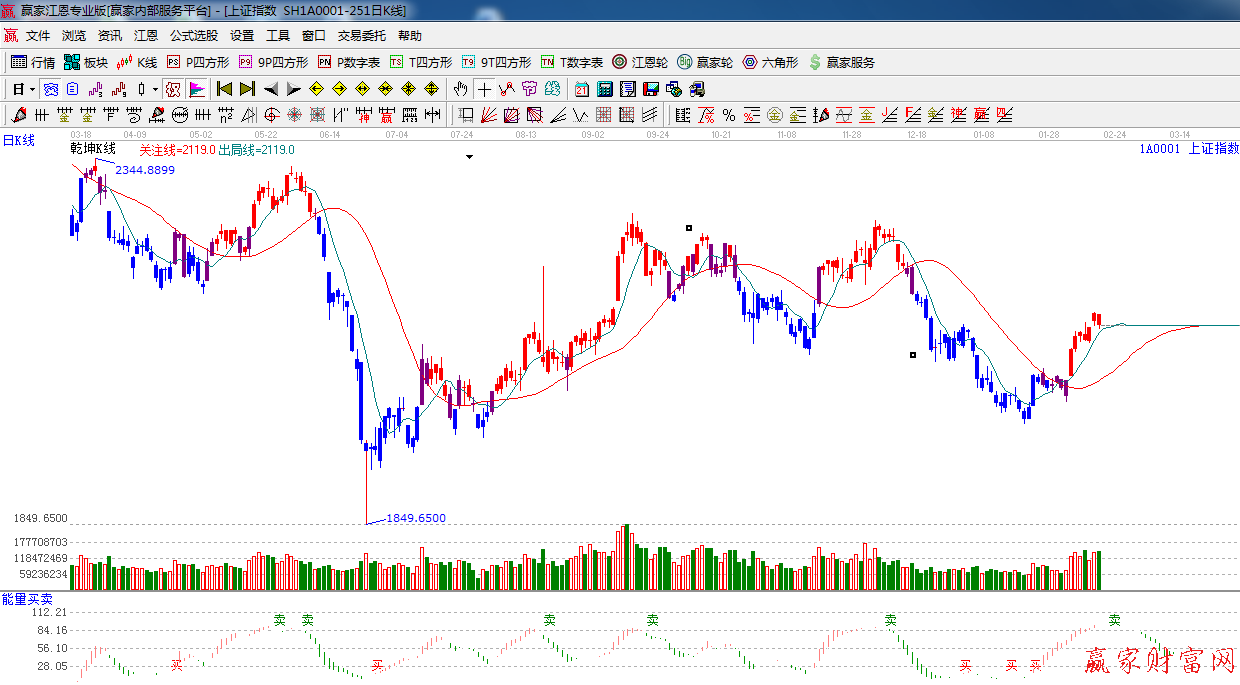Select the 六角形 hexagon tool
Viewport: 1240px width, 685px height.
(x=769, y=62)
